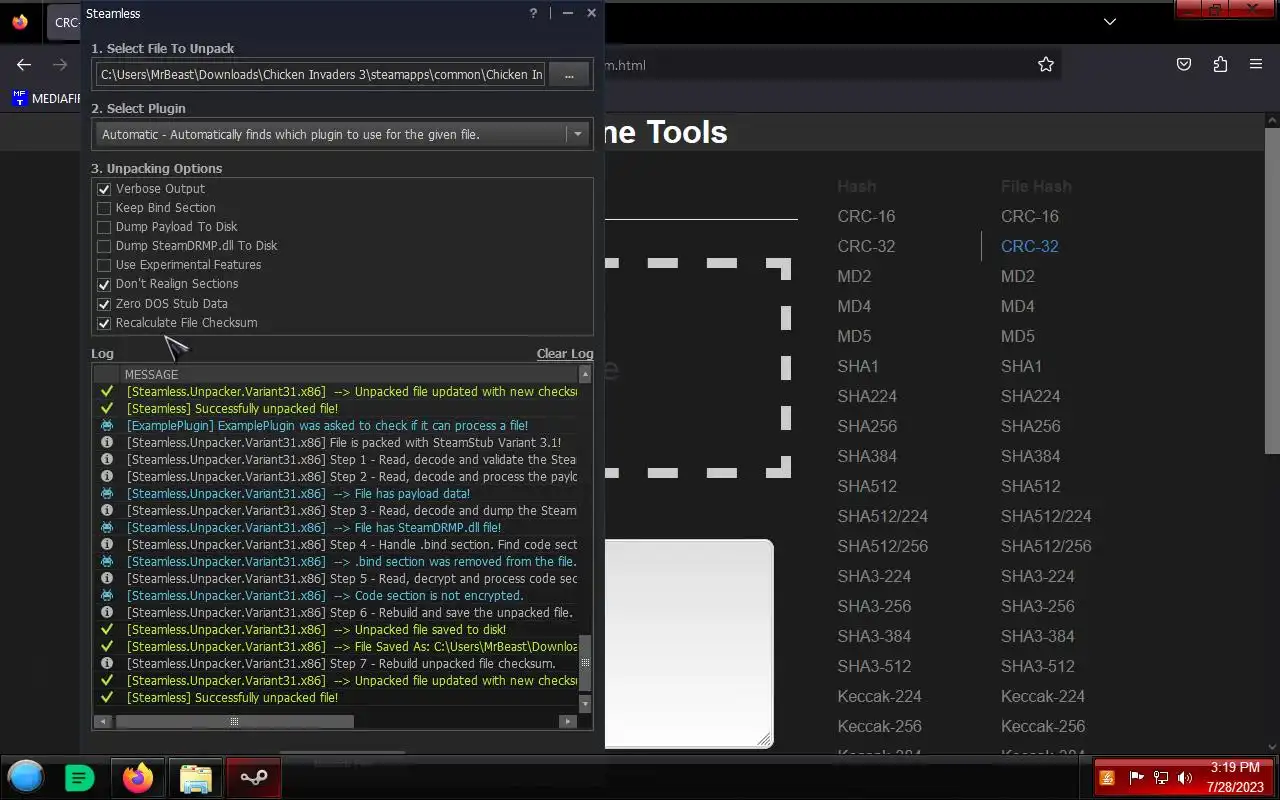Open File Explorer from the taskbar

point(196,777)
